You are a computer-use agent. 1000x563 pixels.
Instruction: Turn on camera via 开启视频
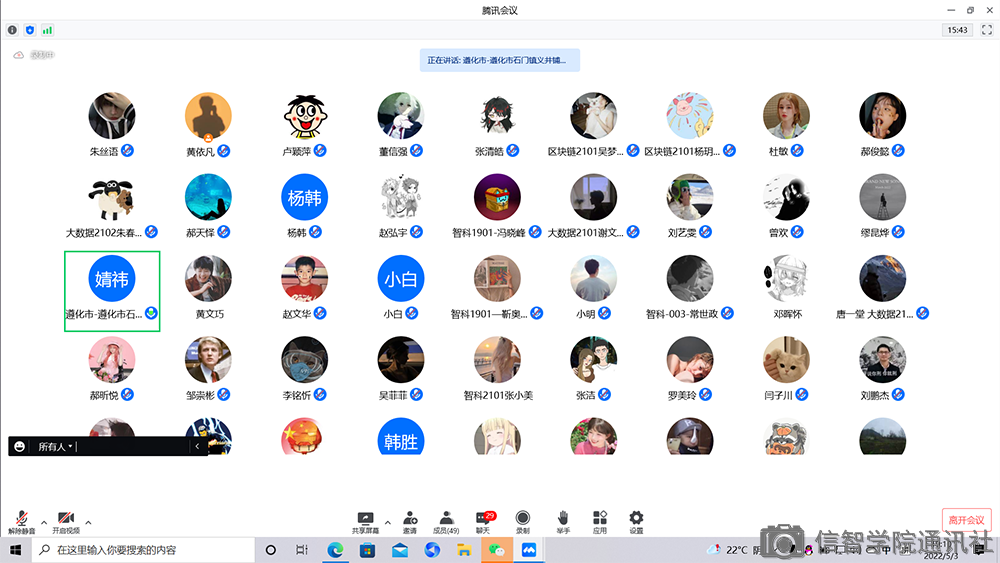click(x=66, y=520)
